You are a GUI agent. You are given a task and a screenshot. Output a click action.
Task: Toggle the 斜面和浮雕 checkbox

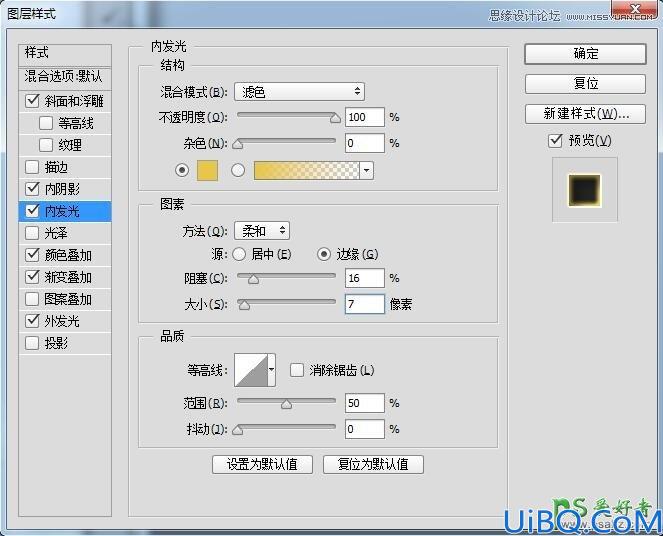[x=33, y=101]
